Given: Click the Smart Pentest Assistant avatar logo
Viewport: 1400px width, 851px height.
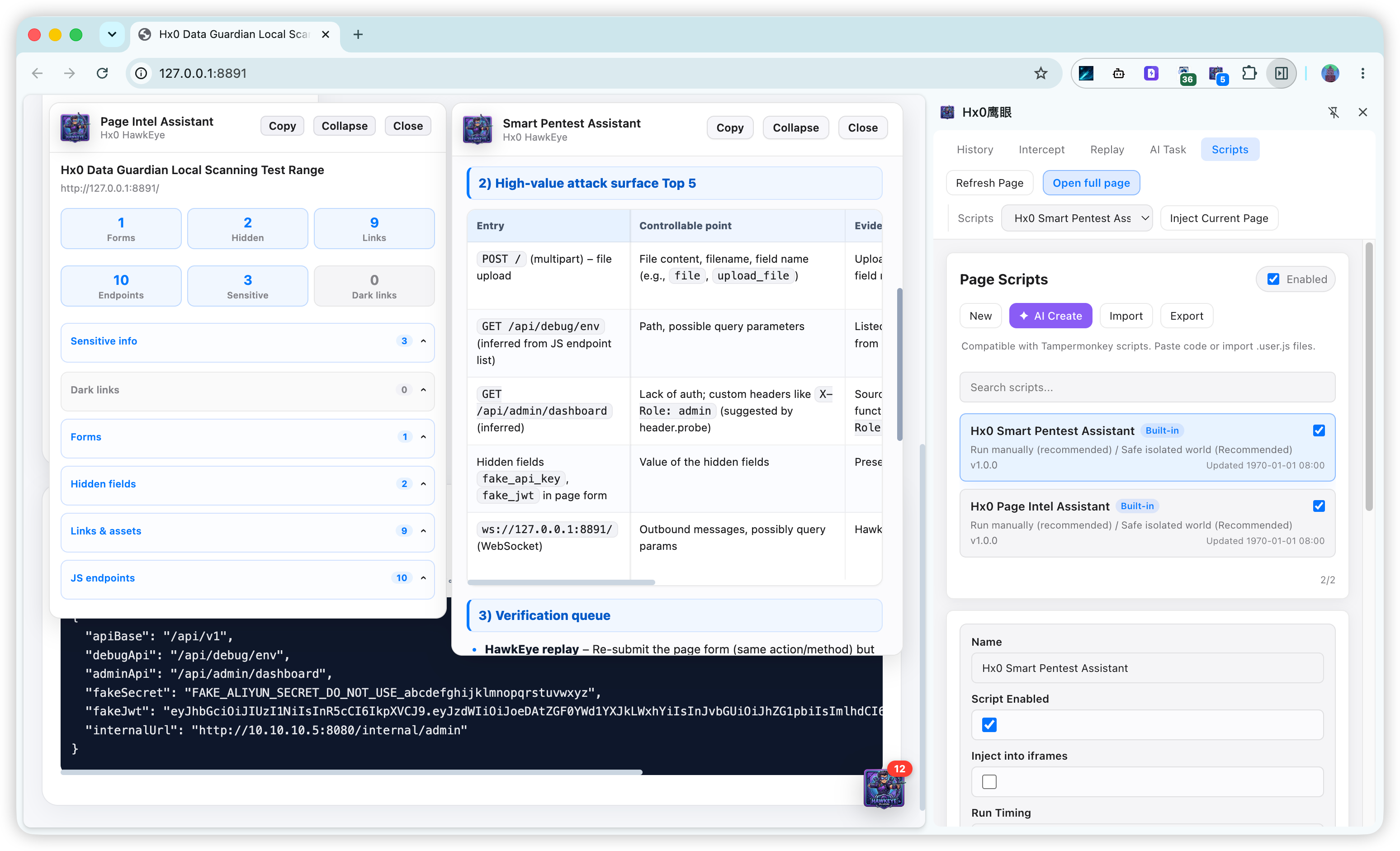Looking at the screenshot, I should pos(477,129).
